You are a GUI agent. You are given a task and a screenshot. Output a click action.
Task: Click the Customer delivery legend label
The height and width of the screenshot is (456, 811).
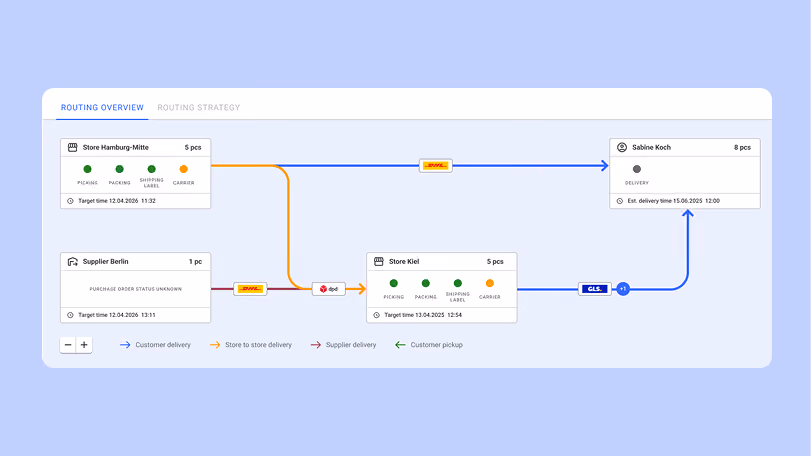click(x=163, y=345)
